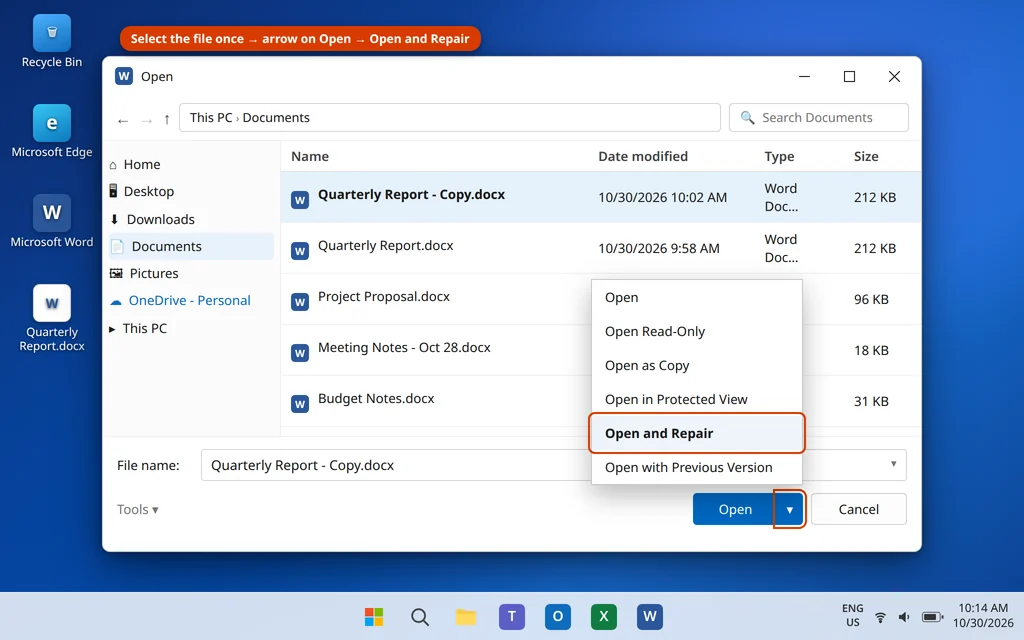Viewport: 1024px width, 640px height.
Task: Choose Open from the dropdown menu
Action: (697, 297)
